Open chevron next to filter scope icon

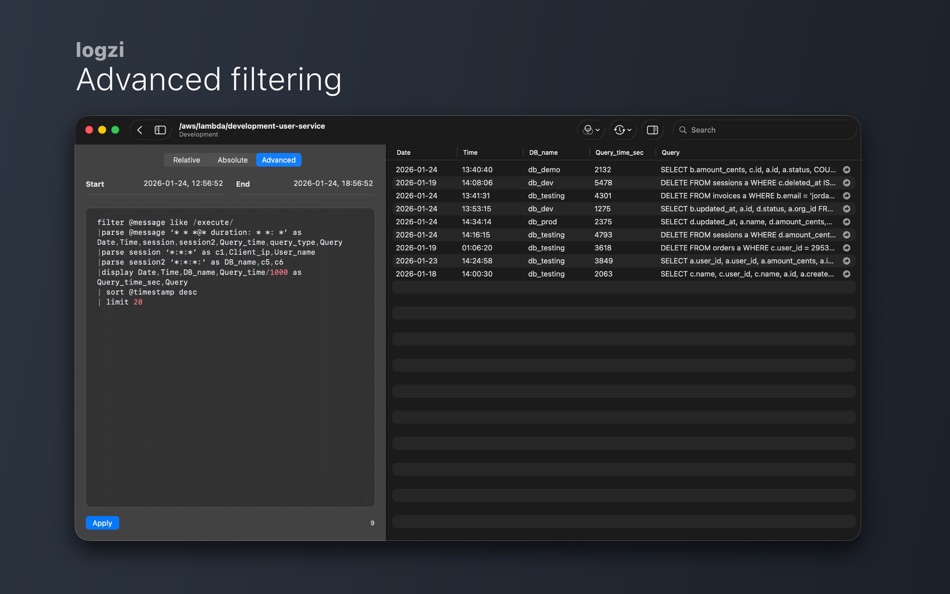click(599, 130)
